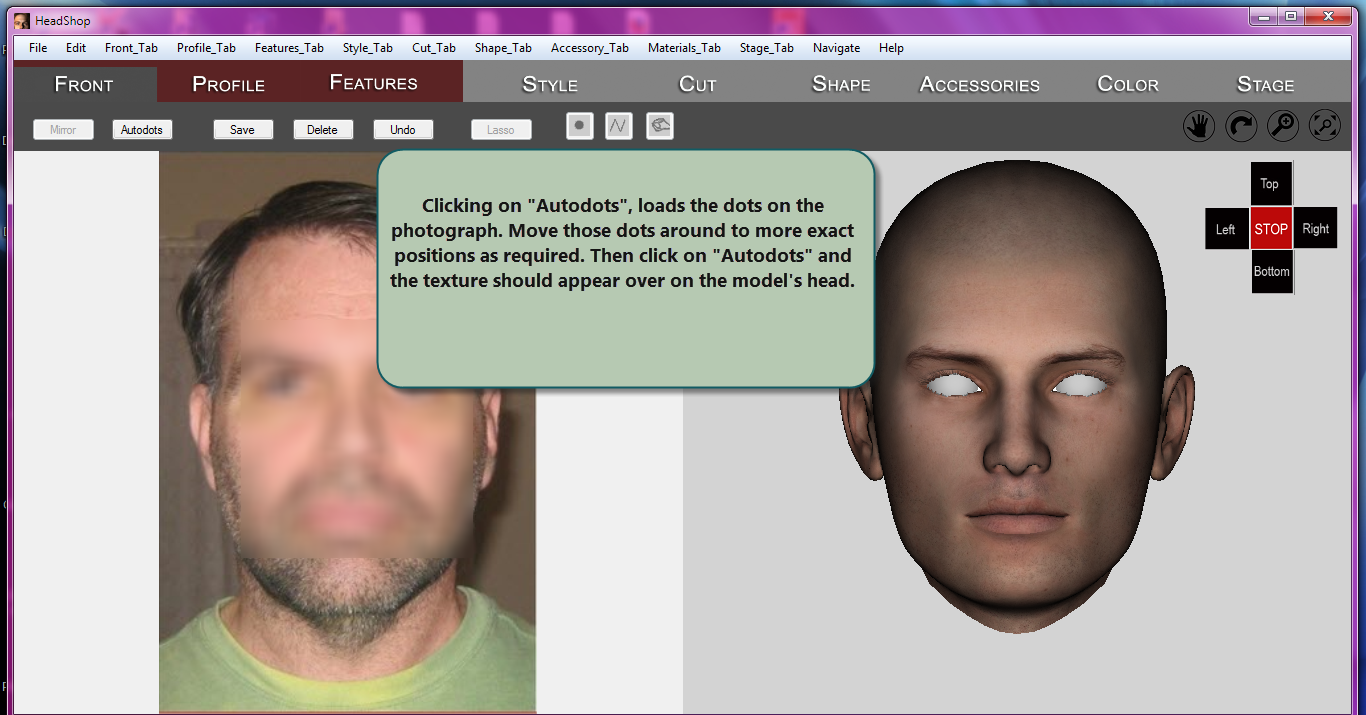Open the Help menu
Image resolution: width=1366 pixels, height=715 pixels.
tap(891, 48)
